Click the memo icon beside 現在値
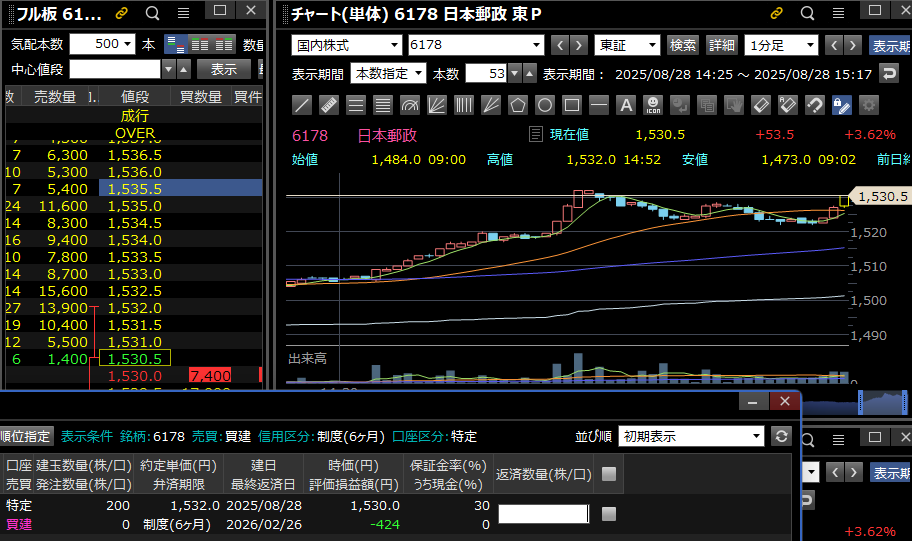The height and width of the screenshot is (541, 912). pos(536,134)
